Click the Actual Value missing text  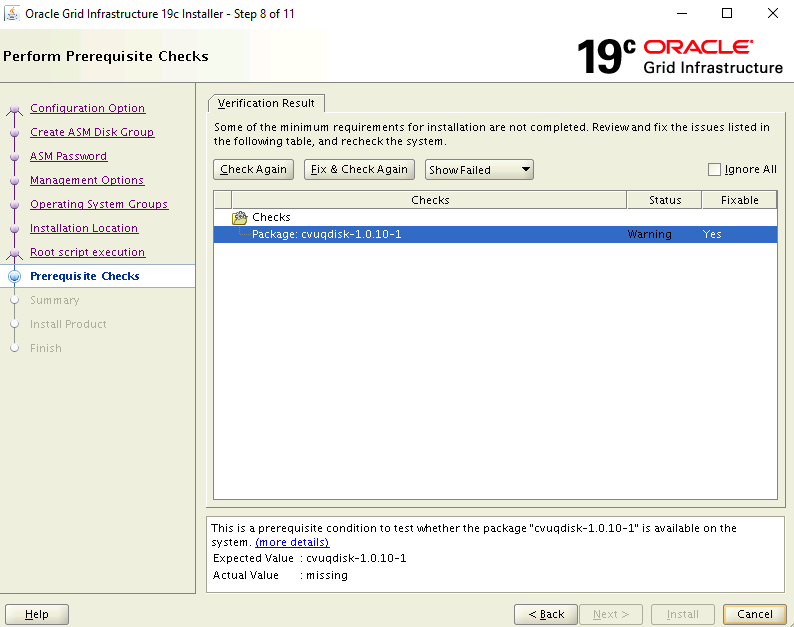(x=327, y=575)
